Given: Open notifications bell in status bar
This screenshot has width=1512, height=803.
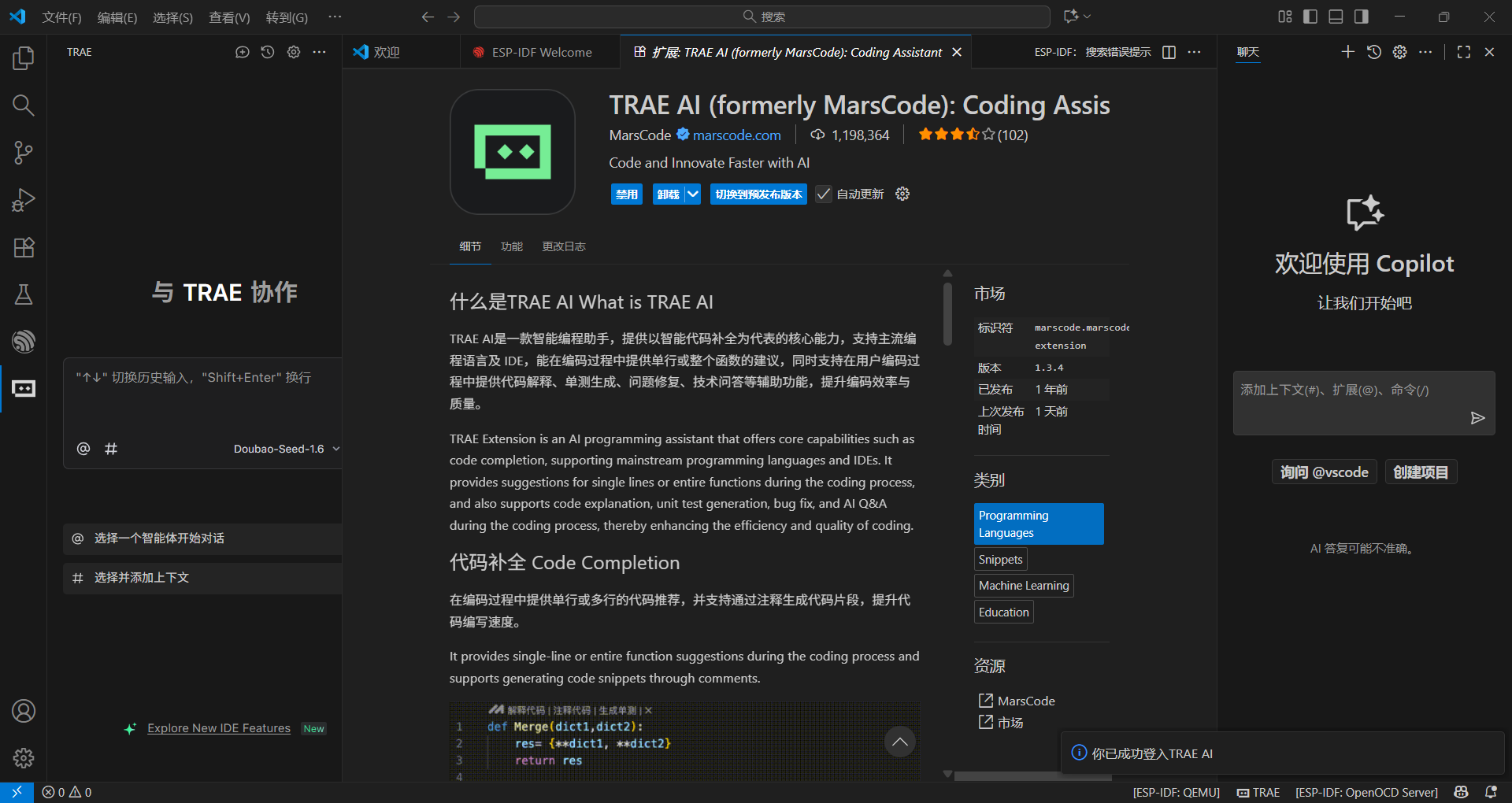Looking at the screenshot, I should click(1491, 792).
